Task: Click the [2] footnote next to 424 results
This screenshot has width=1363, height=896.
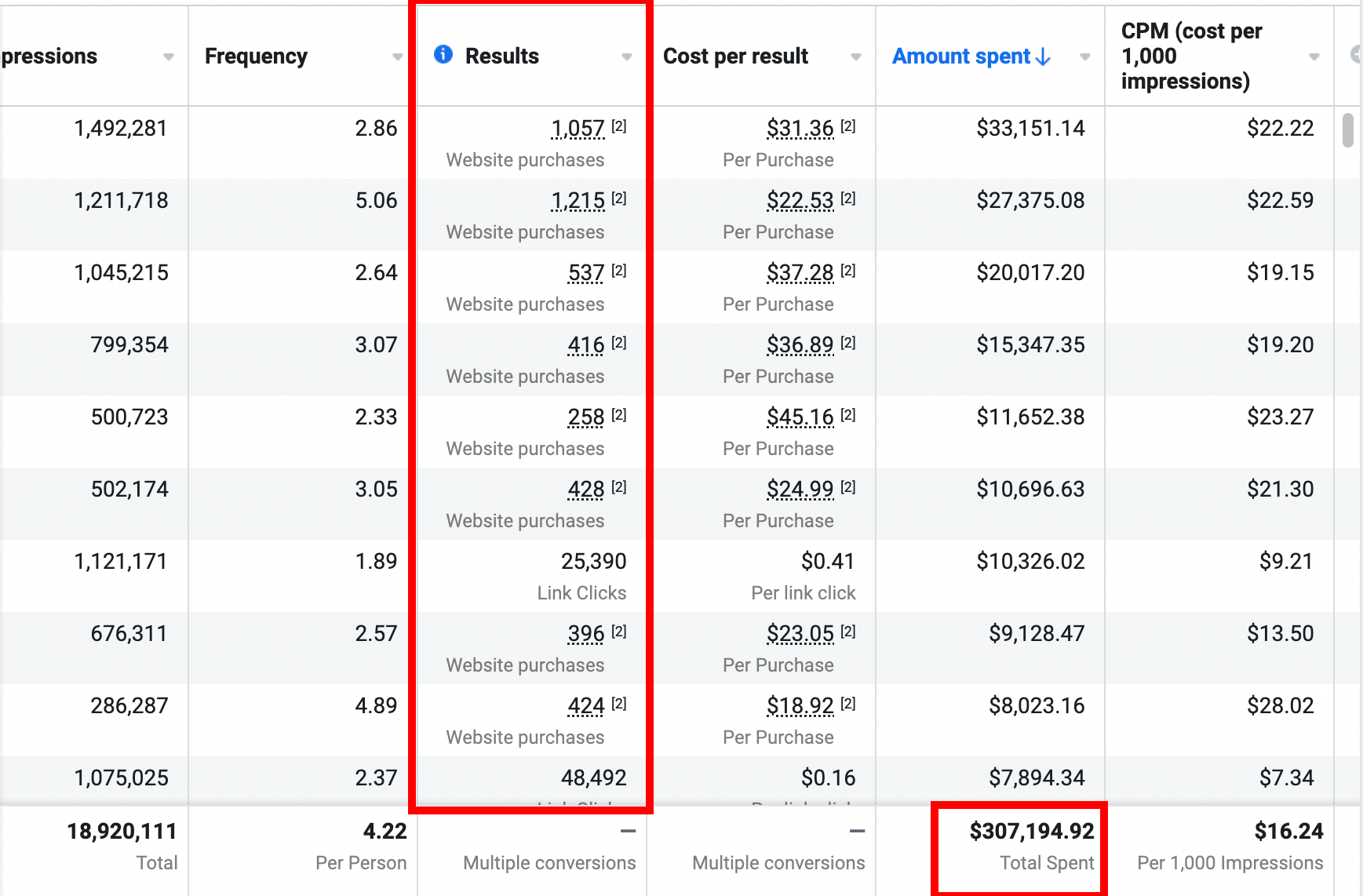Action: coord(619,704)
